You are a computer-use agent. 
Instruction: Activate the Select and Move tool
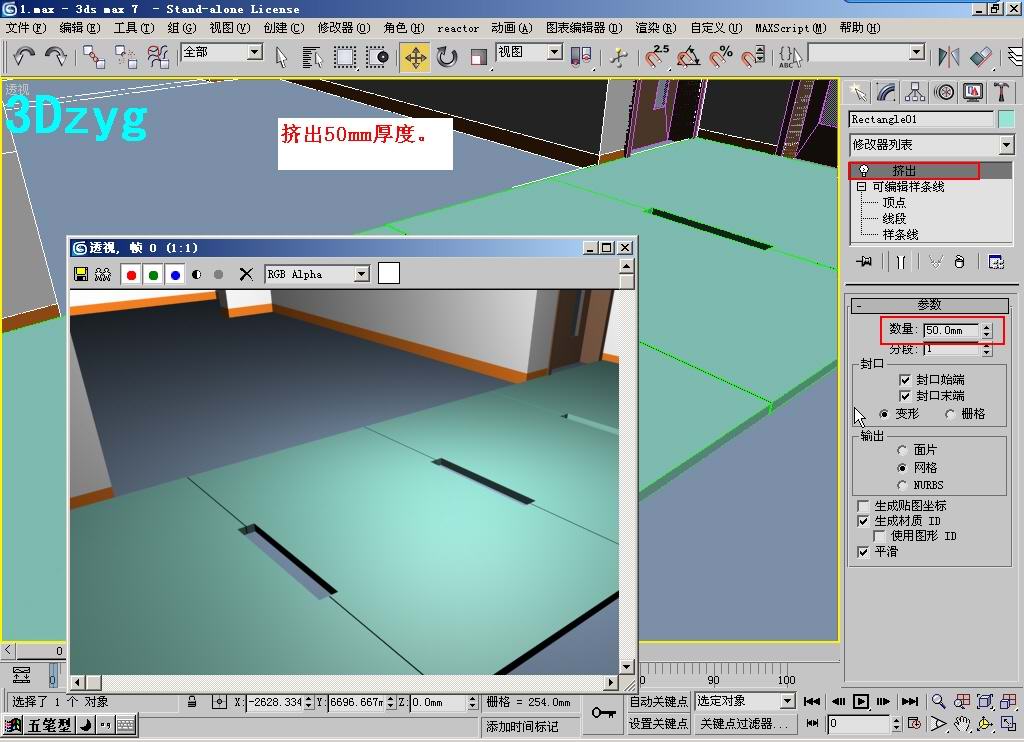[415, 57]
